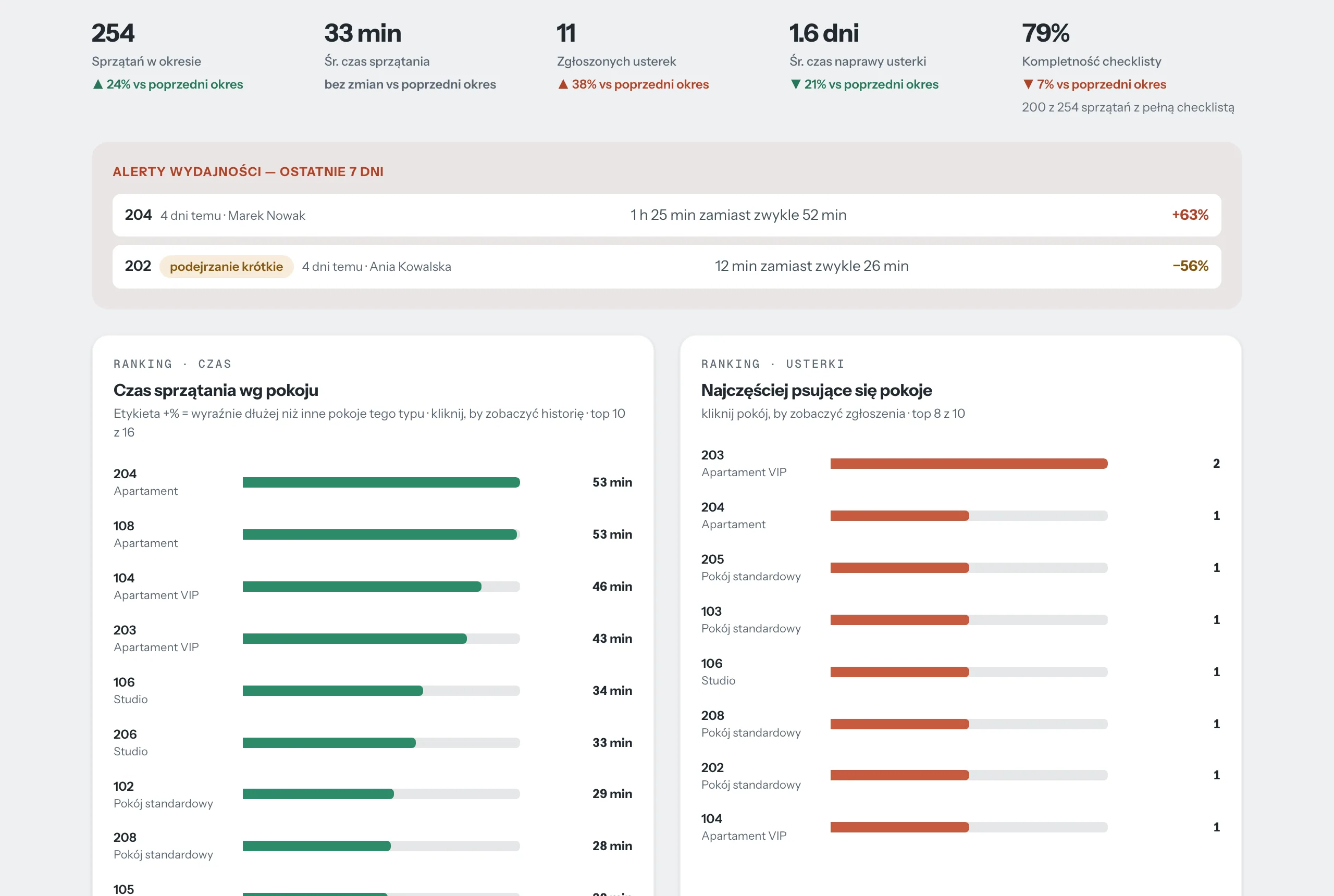This screenshot has height=896, width=1334.
Task: Click the '79%' checklist completeness stat
Action: (1128, 67)
